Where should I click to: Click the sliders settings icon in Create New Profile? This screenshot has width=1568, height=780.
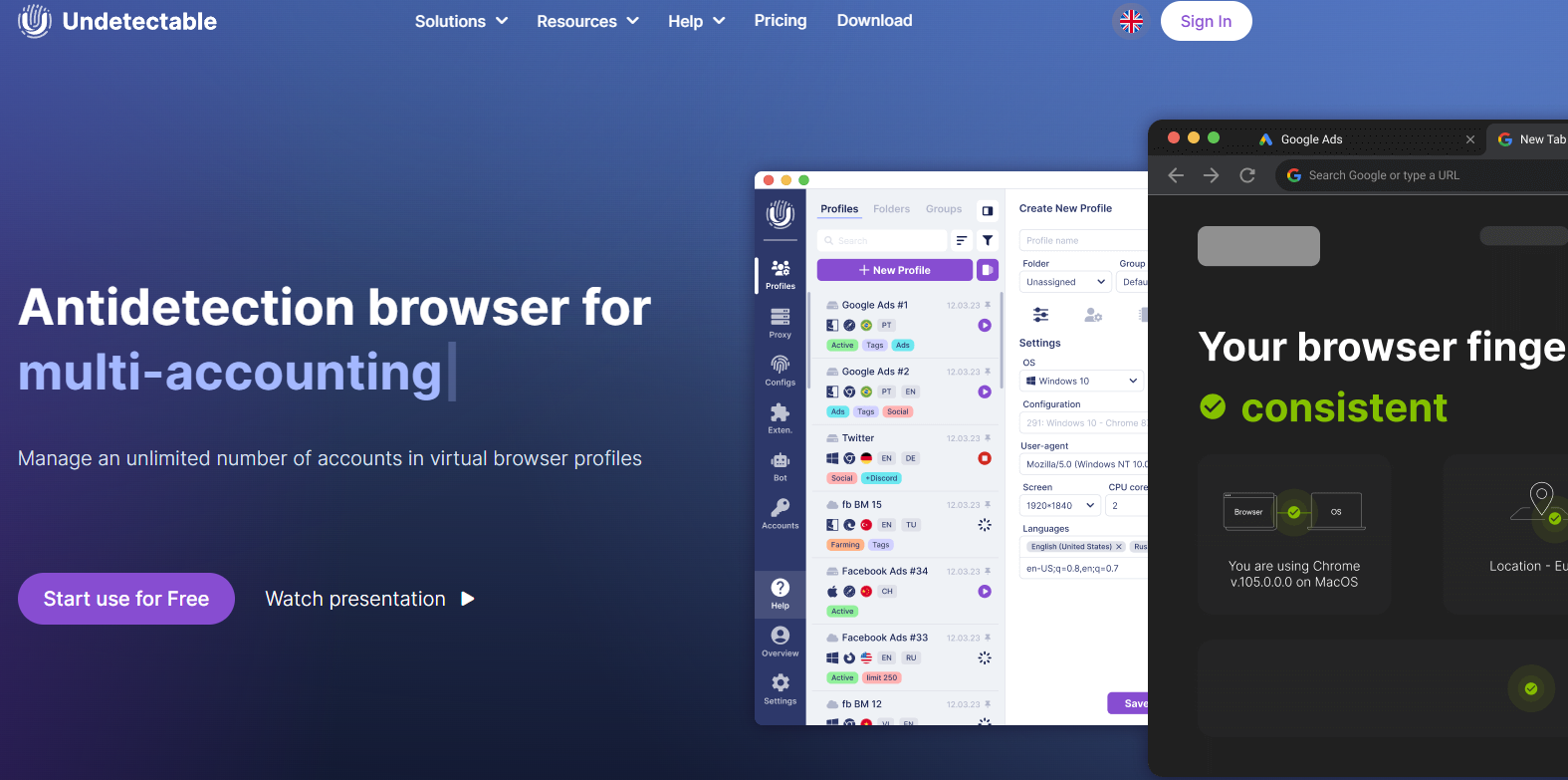[1040, 315]
